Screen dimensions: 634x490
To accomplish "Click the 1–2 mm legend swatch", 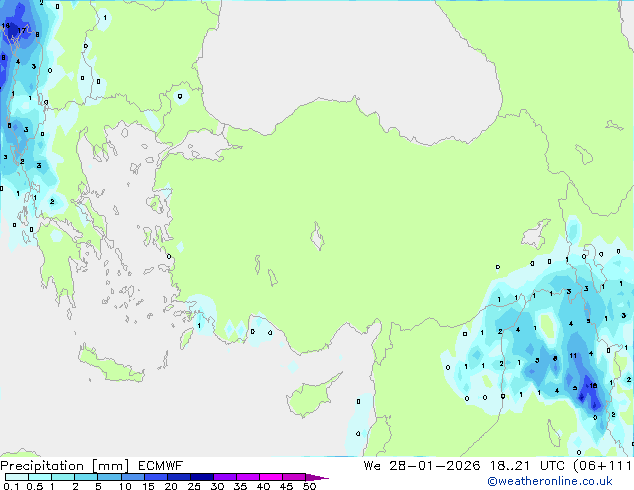I will [63, 477].
